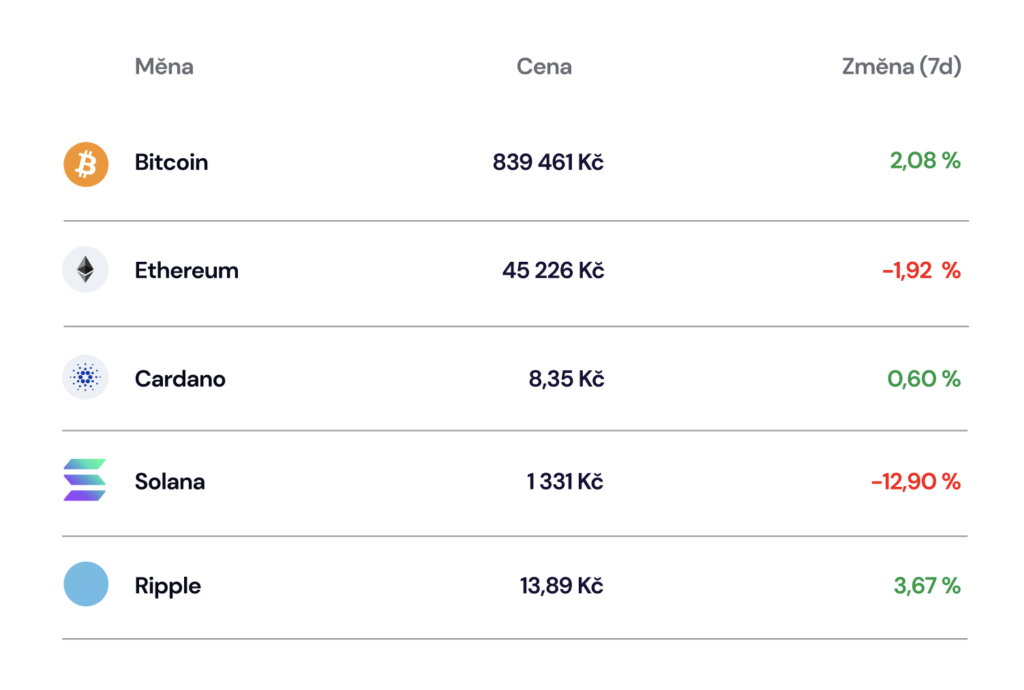Open the Solana currency name link
This screenshot has width=1024, height=690.
pyautogui.click(x=170, y=481)
